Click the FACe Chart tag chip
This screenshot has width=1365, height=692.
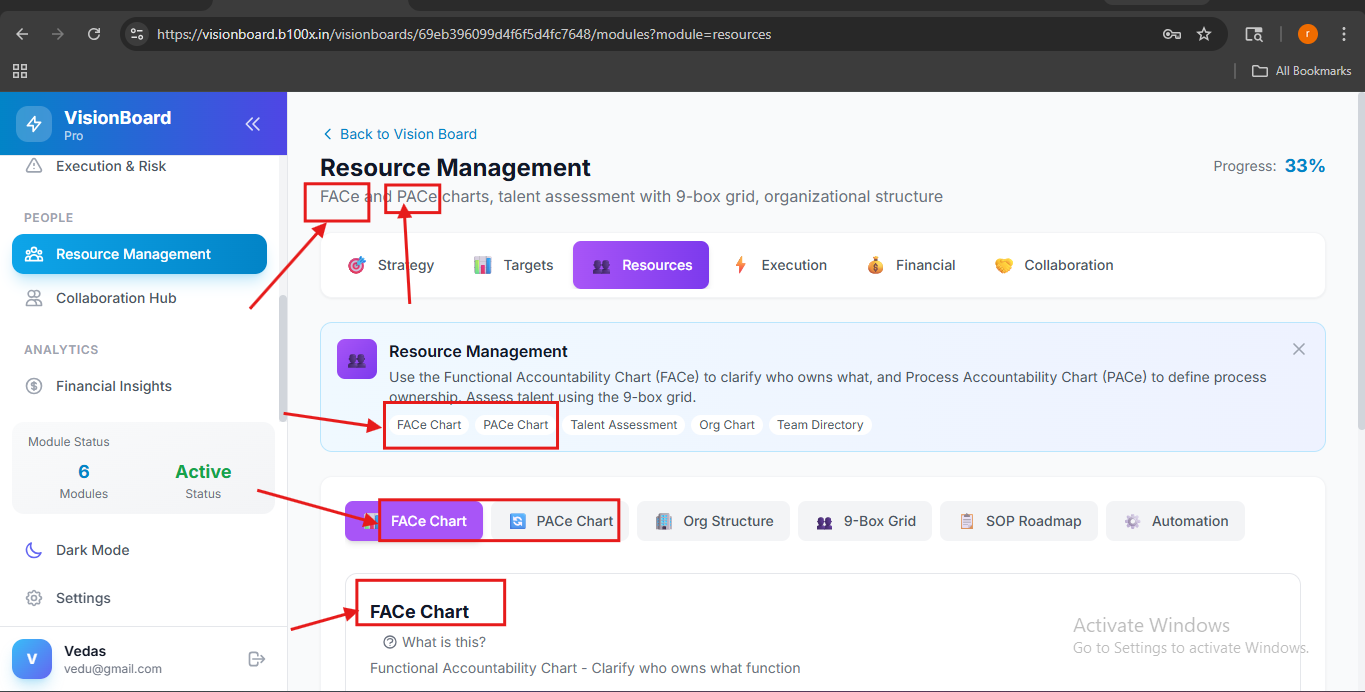(429, 425)
